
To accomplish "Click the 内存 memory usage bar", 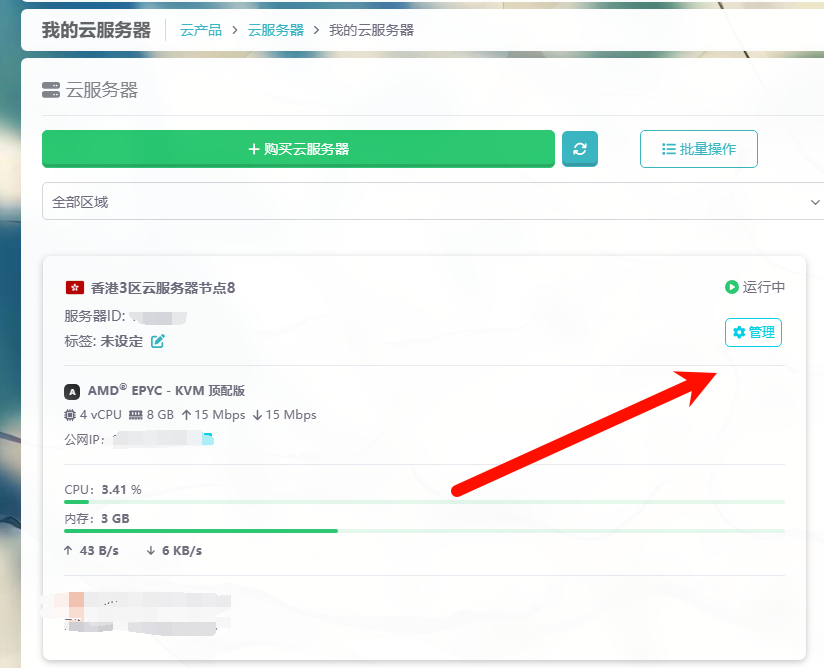I will point(424,531).
